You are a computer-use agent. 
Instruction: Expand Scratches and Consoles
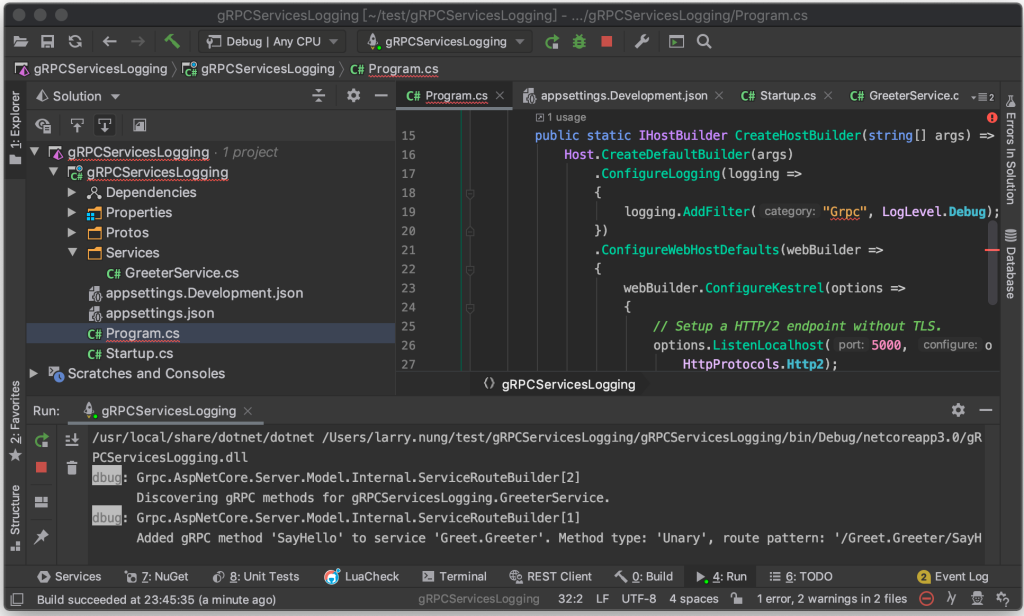(x=34, y=374)
